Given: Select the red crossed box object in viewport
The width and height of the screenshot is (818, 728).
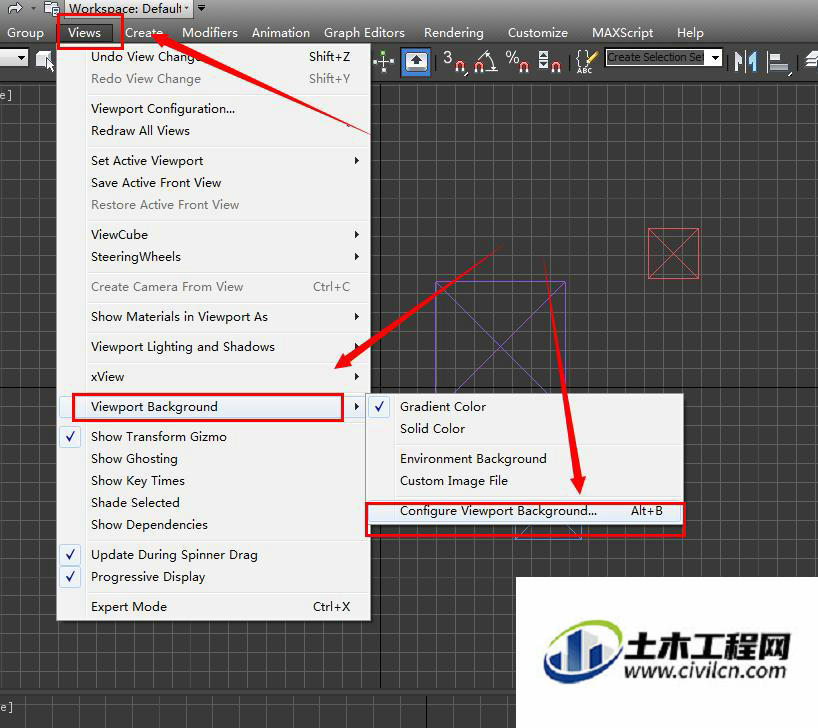Looking at the screenshot, I should pos(673,254).
